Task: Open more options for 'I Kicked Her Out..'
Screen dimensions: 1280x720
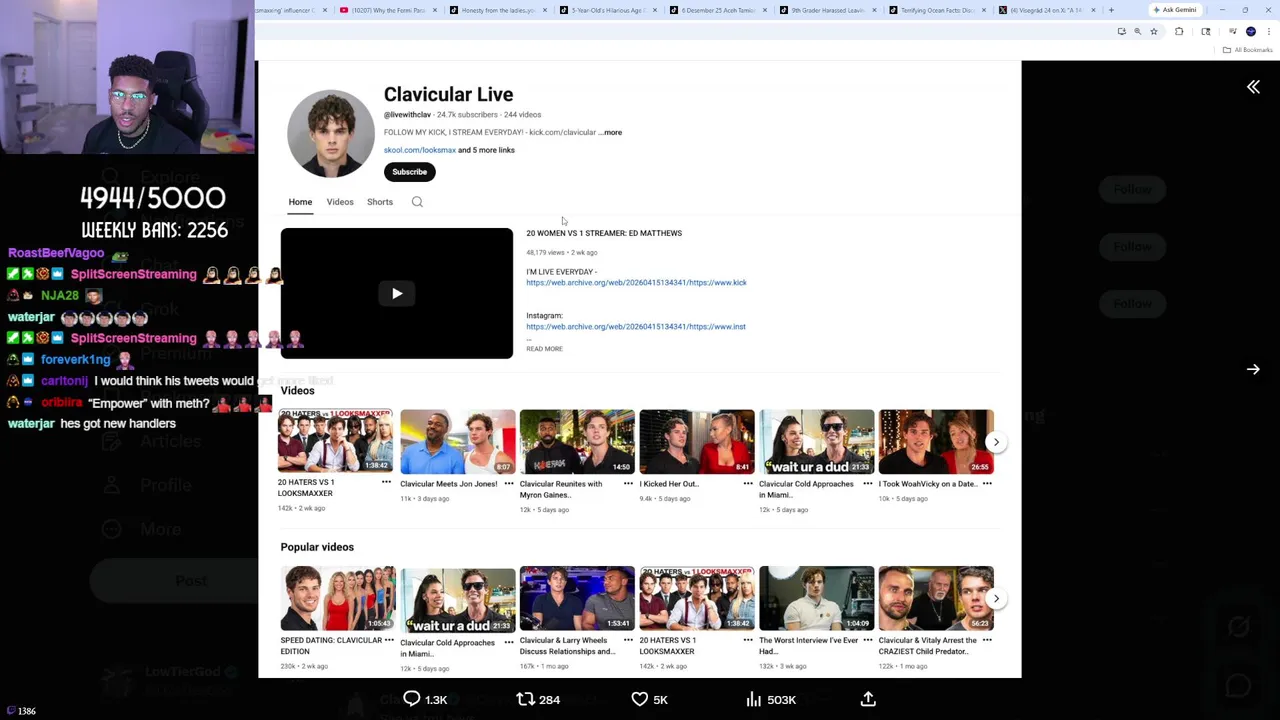Action: click(748, 484)
